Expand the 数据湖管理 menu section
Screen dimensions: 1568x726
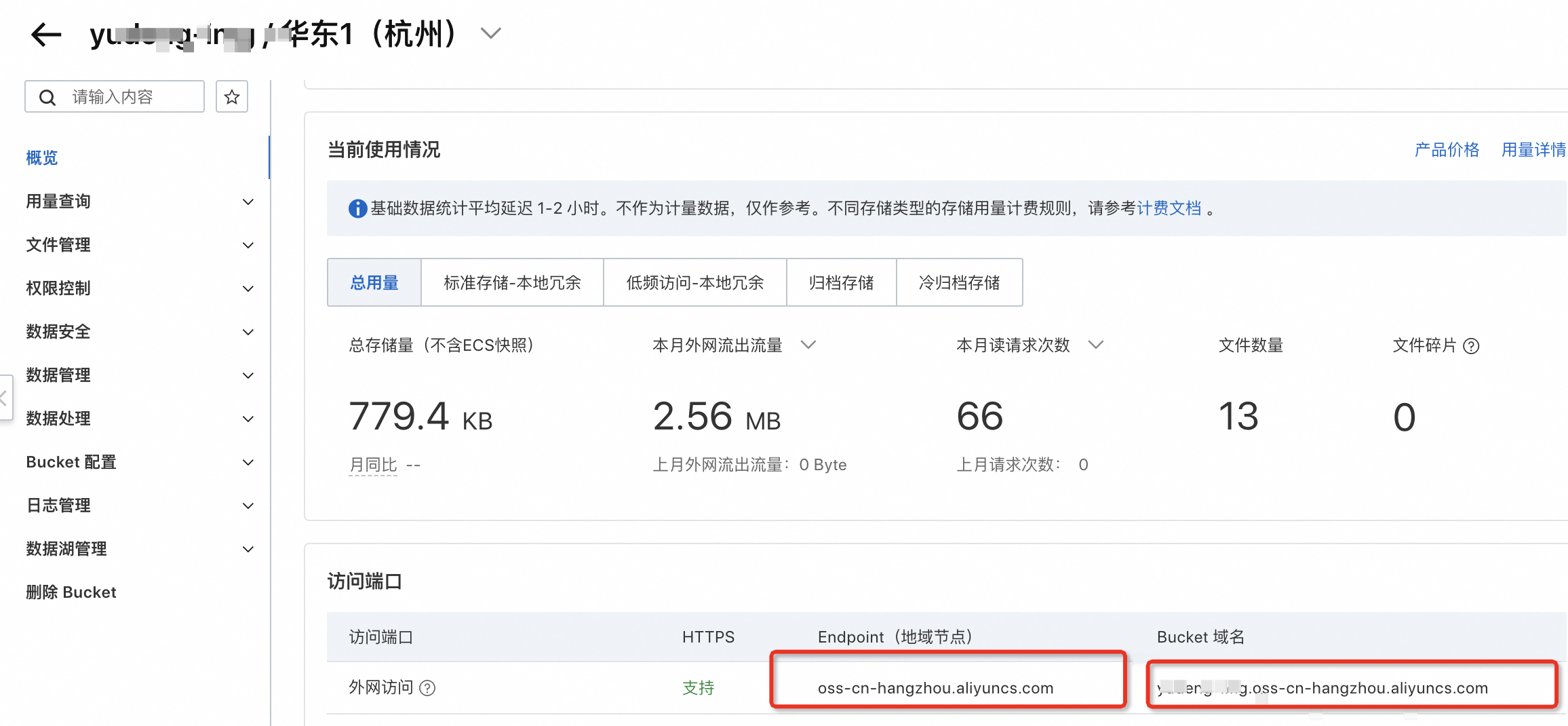pyautogui.click(x=140, y=549)
